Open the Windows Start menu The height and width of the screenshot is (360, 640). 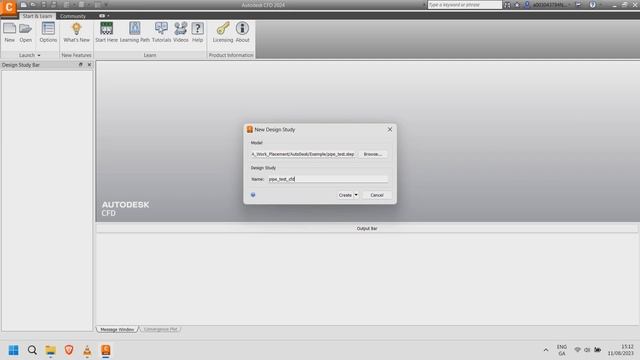coord(13,350)
